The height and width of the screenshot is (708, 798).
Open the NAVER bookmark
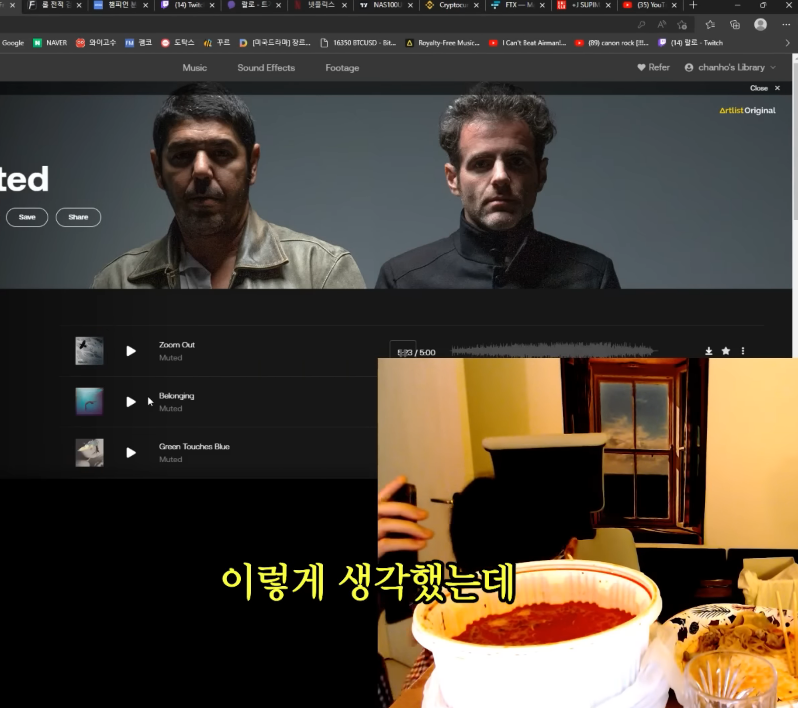[x=50, y=43]
